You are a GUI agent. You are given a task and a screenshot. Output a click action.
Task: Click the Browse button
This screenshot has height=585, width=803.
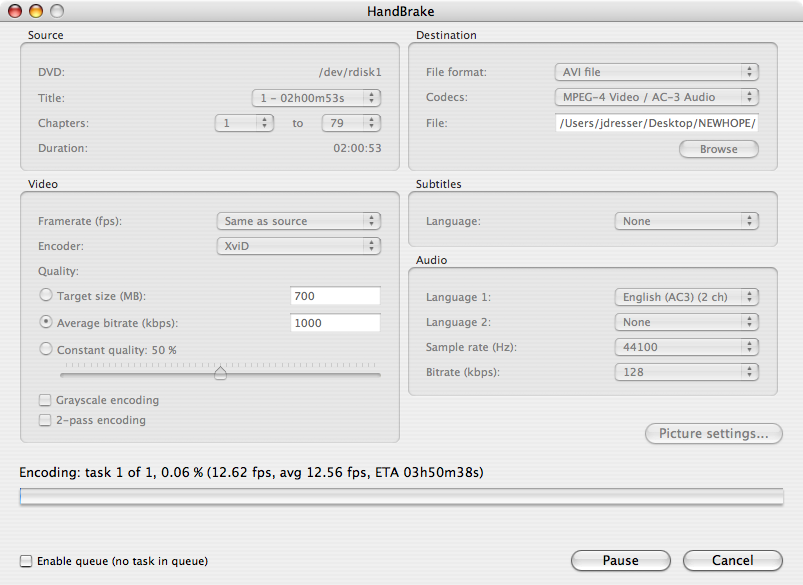718,149
